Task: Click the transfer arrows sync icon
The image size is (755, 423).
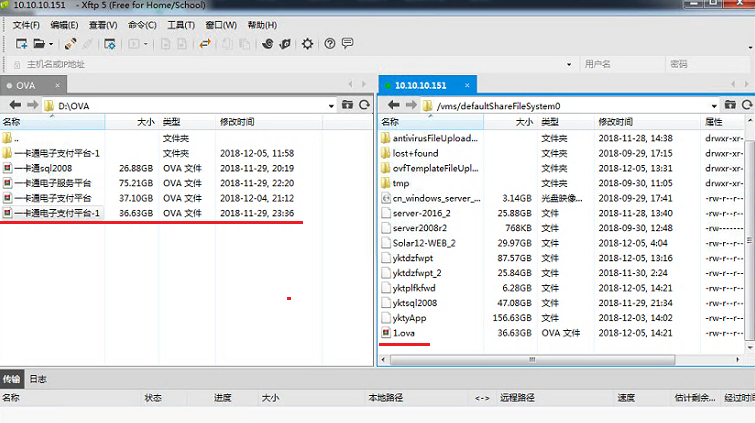Action: coord(205,44)
